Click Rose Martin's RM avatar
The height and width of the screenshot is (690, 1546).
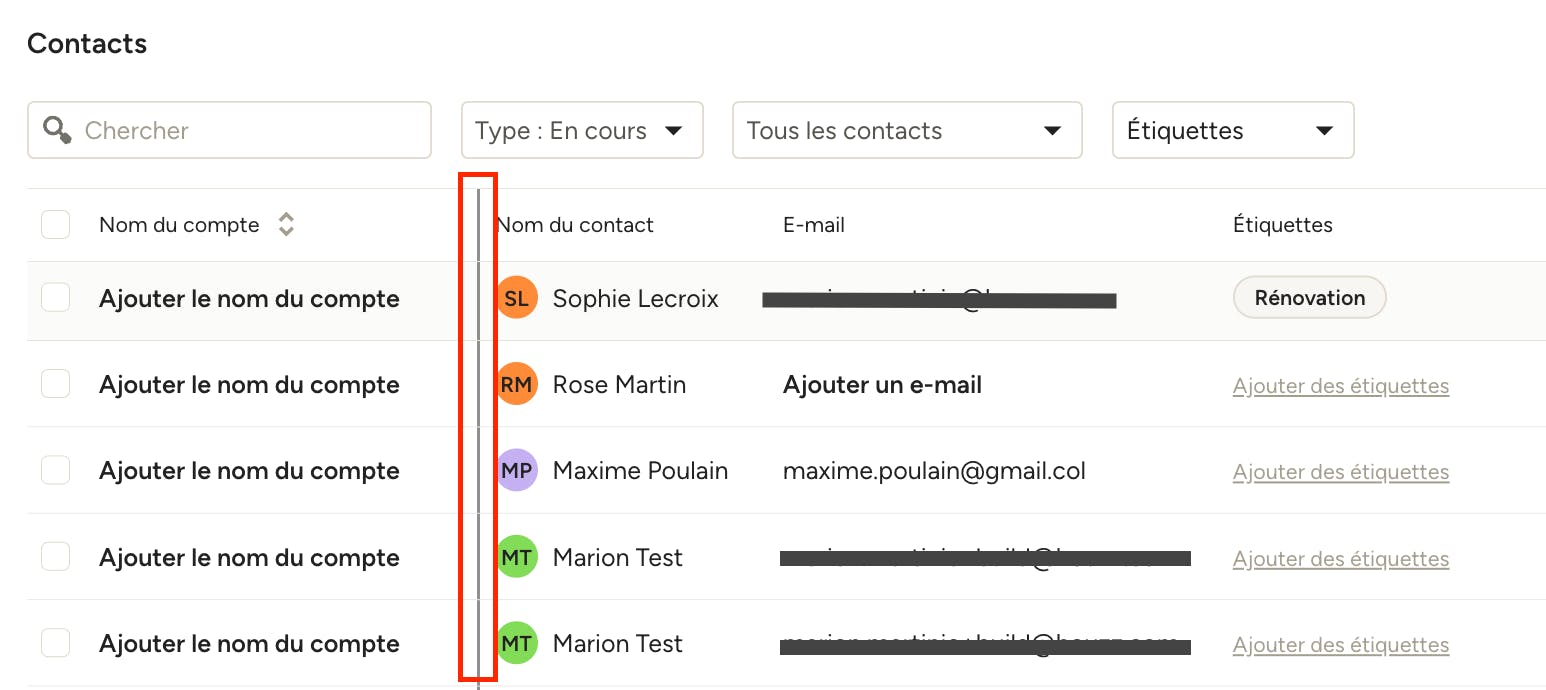[x=516, y=384]
